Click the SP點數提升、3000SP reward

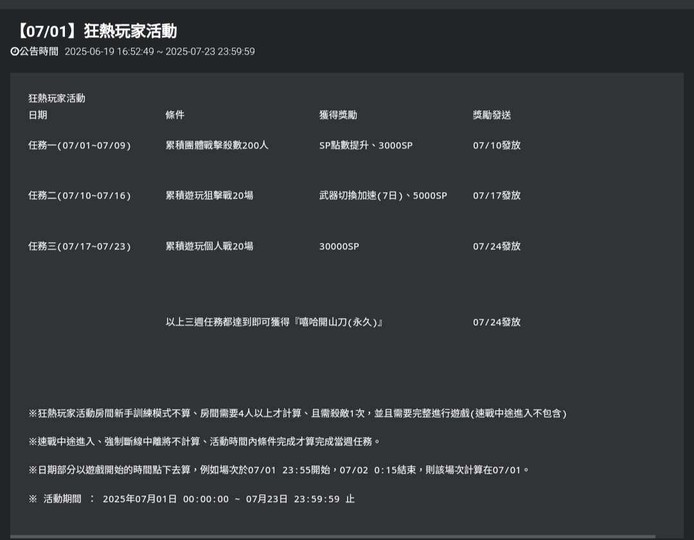pos(366,145)
